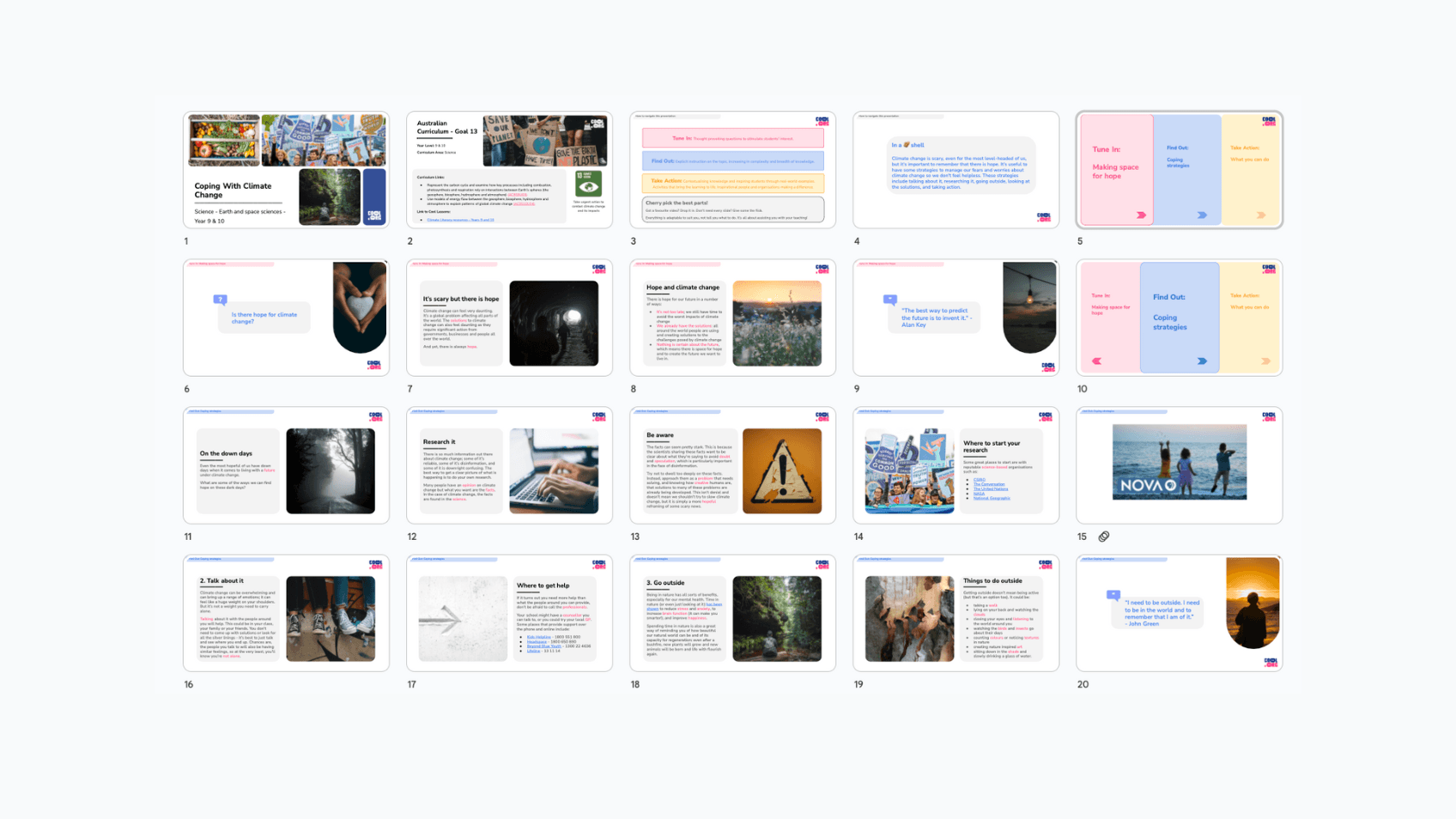Open the CSIRO link on slide 14

point(980,480)
